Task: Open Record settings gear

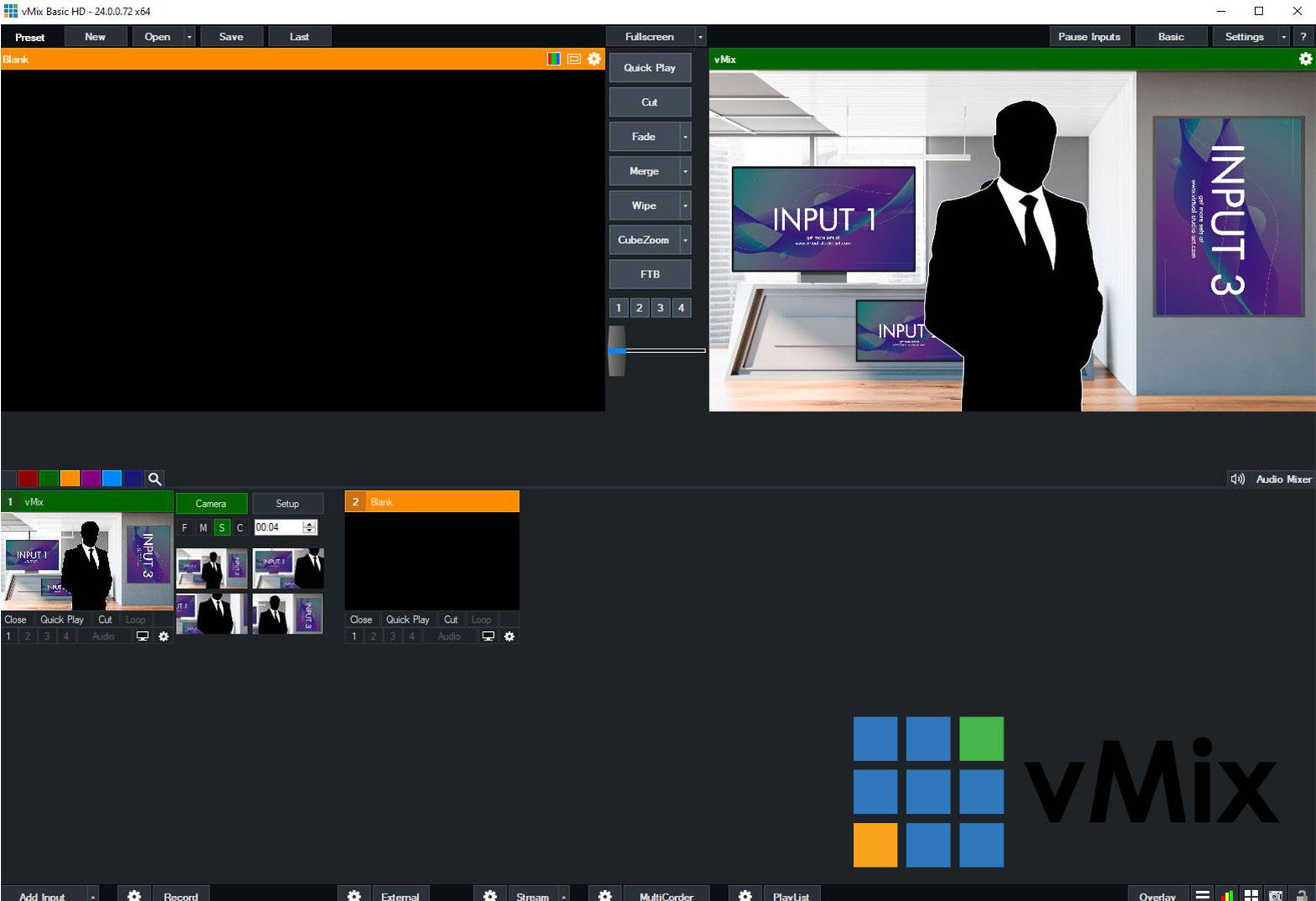Action: point(134,895)
